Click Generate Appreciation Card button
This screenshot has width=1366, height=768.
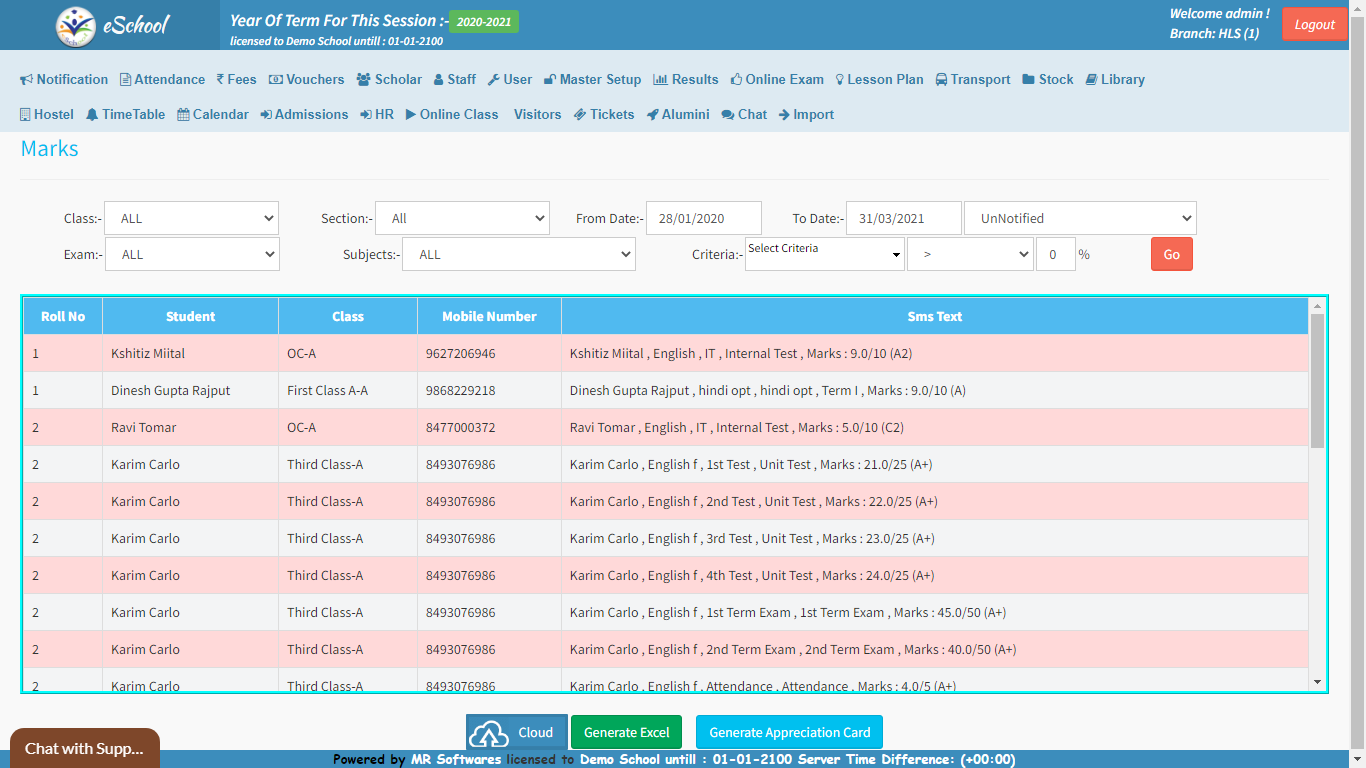click(x=789, y=732)
